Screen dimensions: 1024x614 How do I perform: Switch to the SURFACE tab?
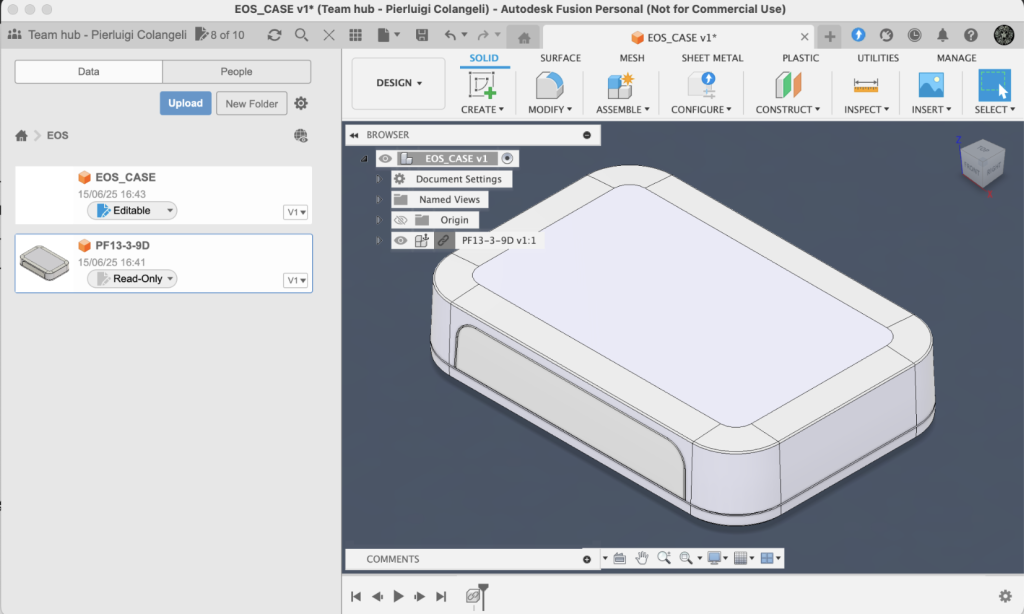click(x=560, y=58)
